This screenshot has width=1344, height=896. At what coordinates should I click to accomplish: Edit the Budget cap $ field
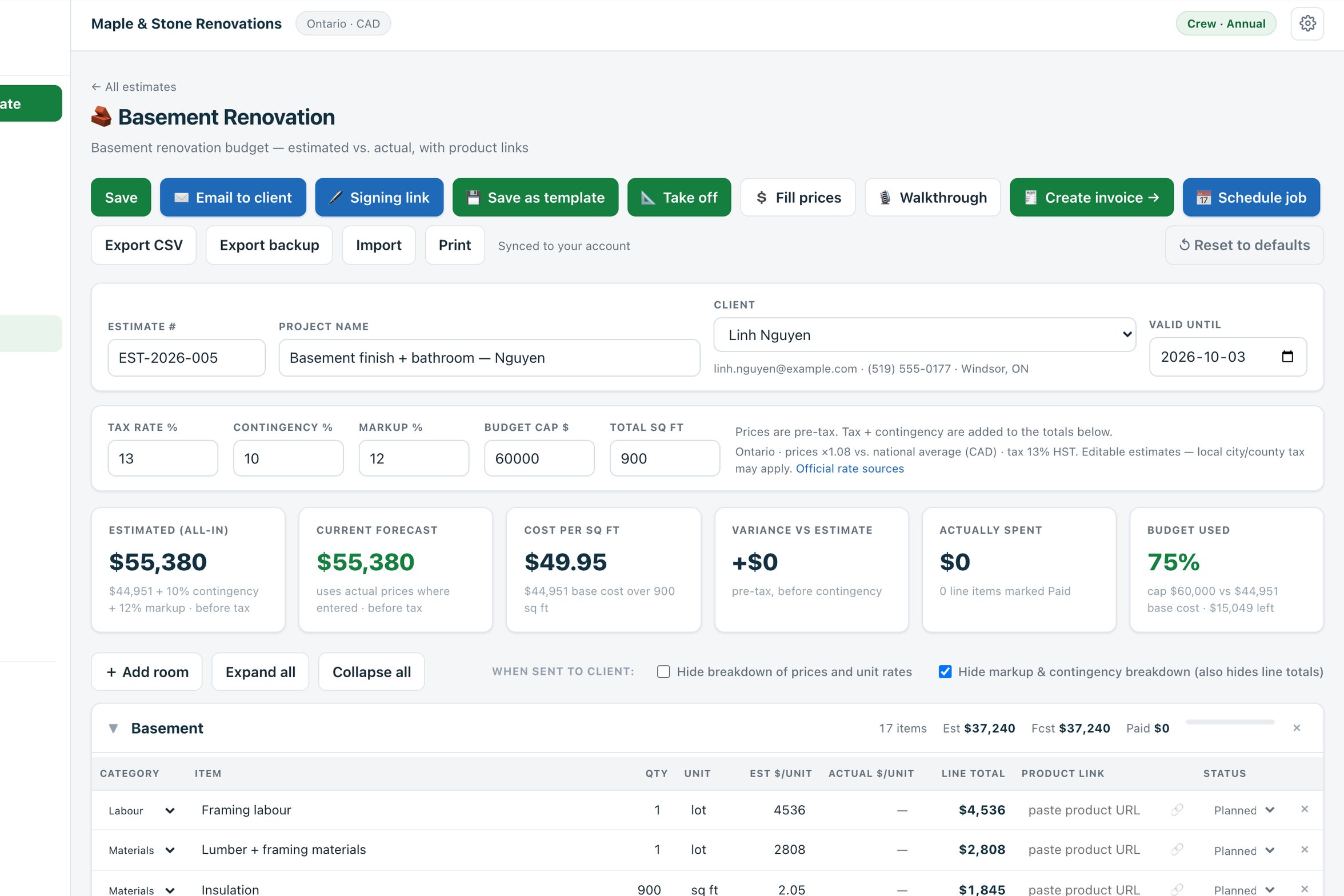coord(539,458)
